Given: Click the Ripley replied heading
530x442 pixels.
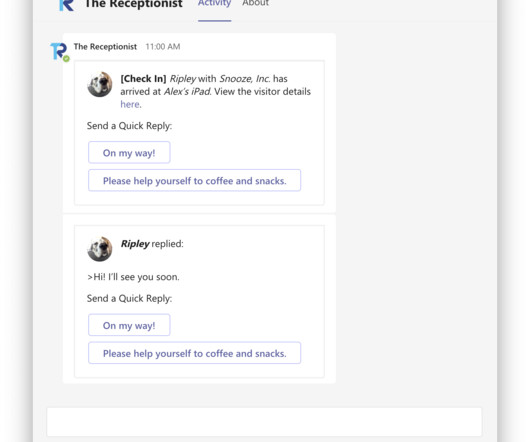Looking at the screenshot, I should point(152,244).
